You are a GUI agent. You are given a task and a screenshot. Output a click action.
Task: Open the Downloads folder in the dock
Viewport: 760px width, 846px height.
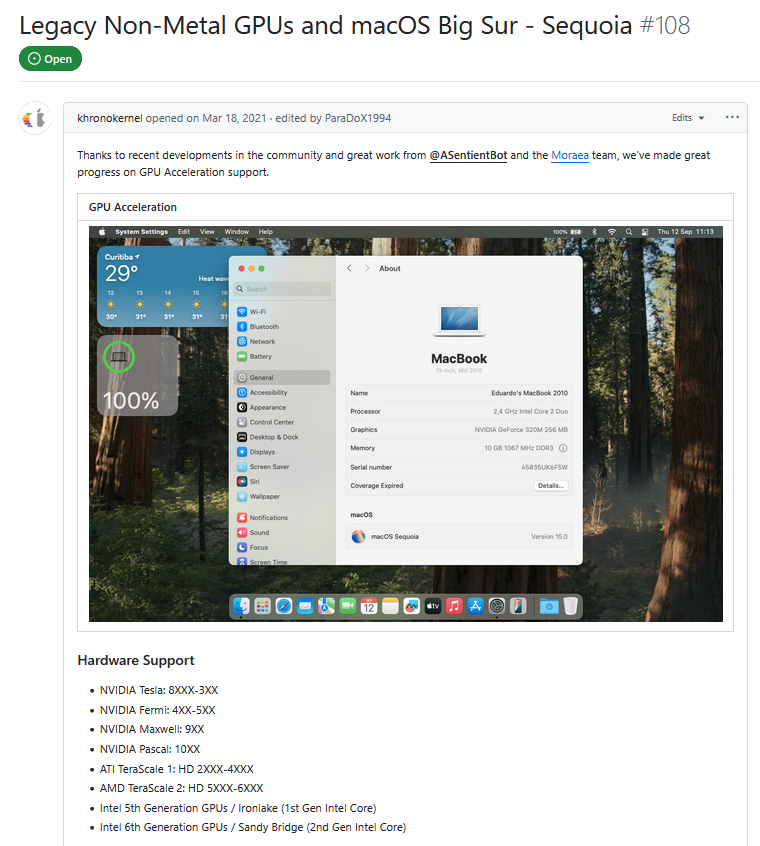click(x=549, y=606)
